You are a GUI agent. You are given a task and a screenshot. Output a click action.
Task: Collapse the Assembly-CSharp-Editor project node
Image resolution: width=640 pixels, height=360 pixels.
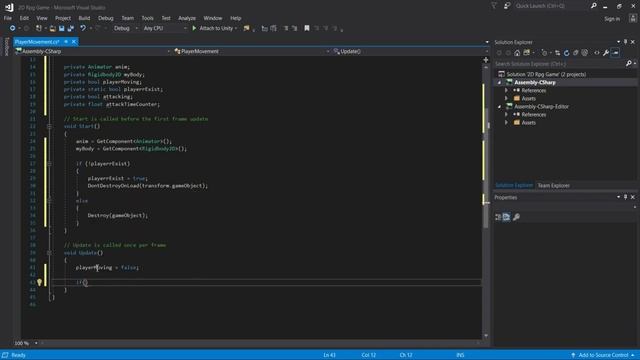coord(499,107)
